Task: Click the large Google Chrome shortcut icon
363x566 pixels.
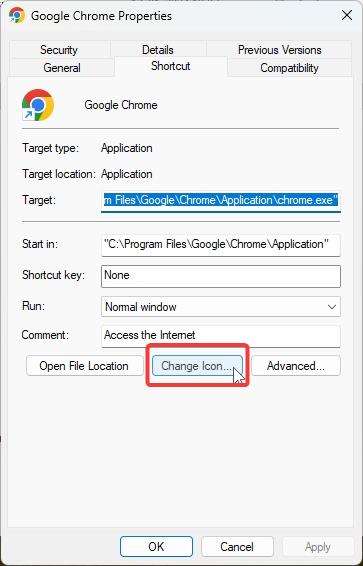Action: [38, 105]
